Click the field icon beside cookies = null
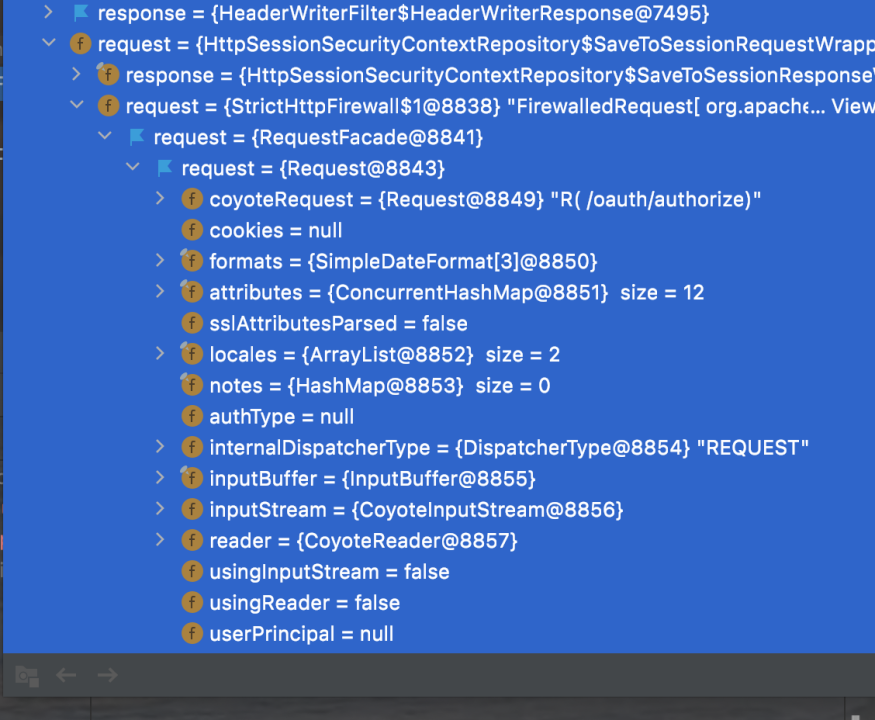The image size is (875, 720). 191,230
